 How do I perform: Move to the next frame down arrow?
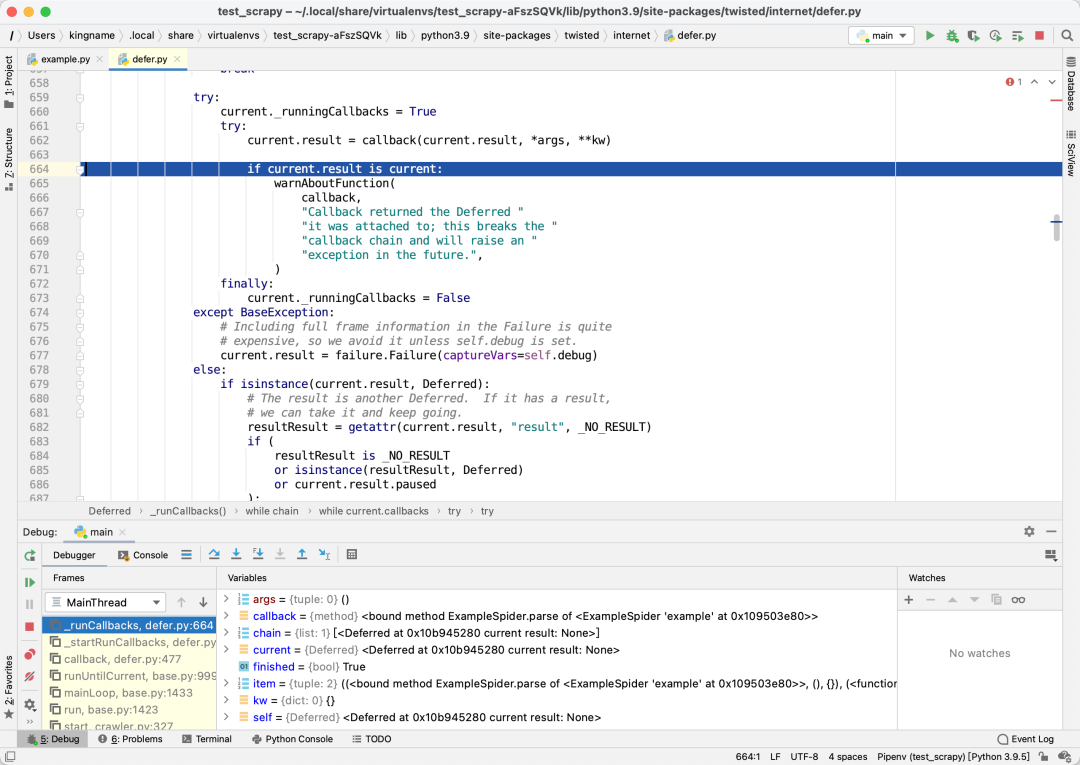[x=203, y=602]
